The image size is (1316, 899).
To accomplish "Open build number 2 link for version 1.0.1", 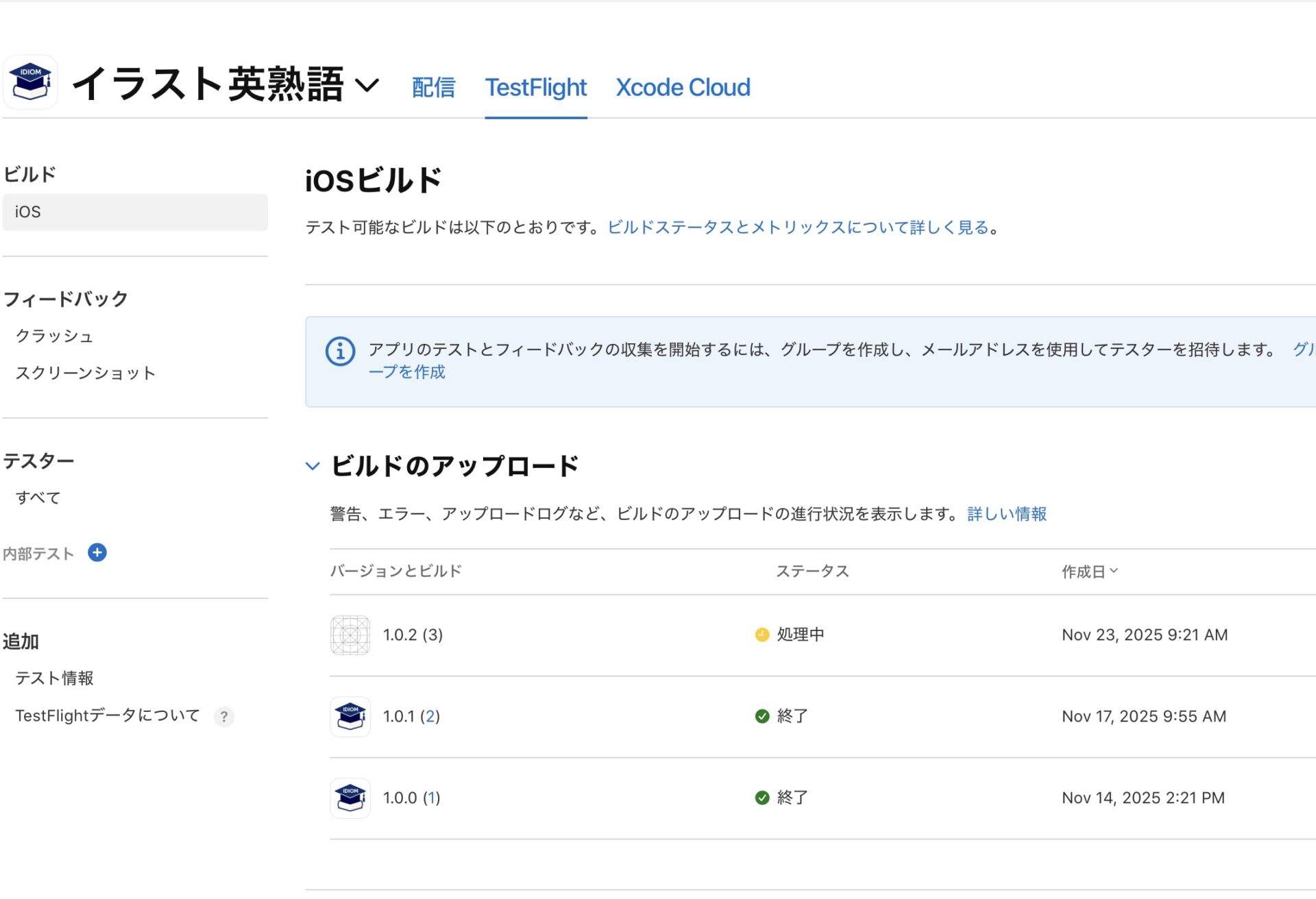I will [430, 717].
